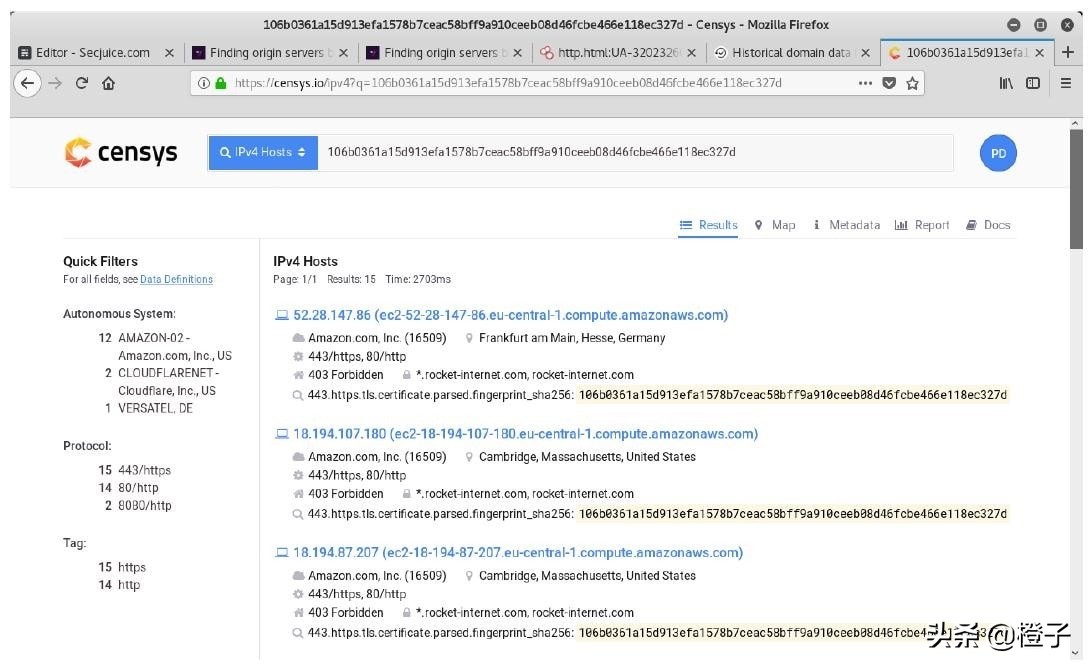Toggle the Firefox sidebar view

pyautogui.click(x=1033, y=84)
